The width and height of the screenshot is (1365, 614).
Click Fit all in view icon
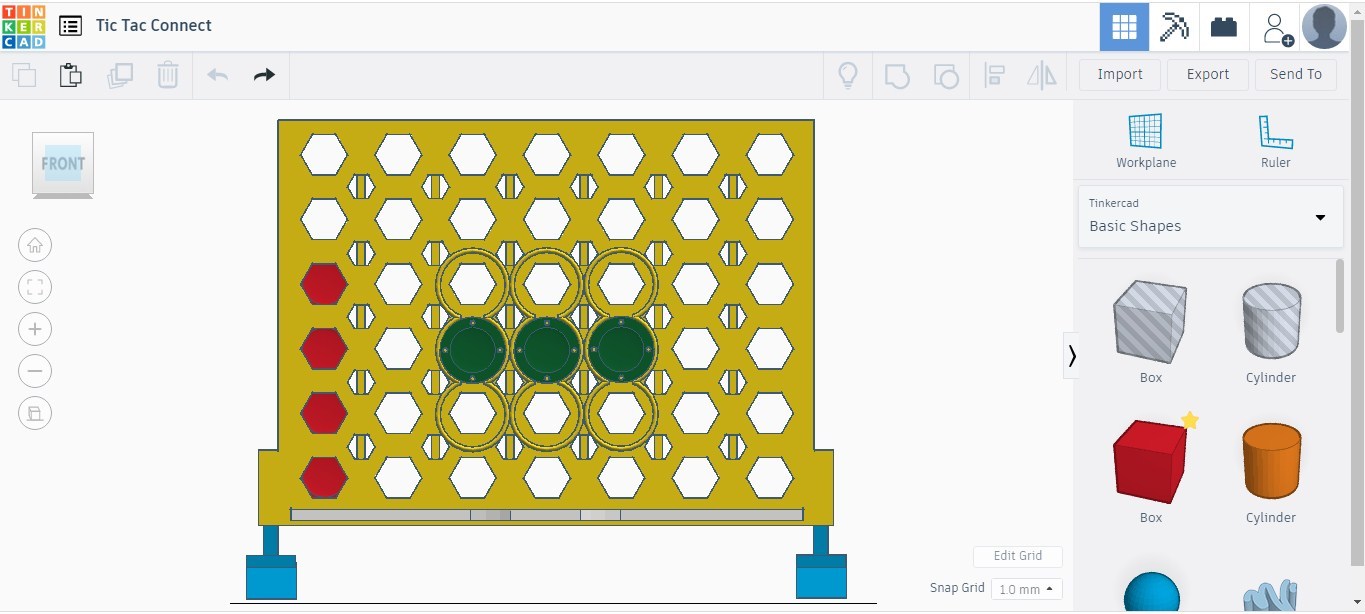35,287
